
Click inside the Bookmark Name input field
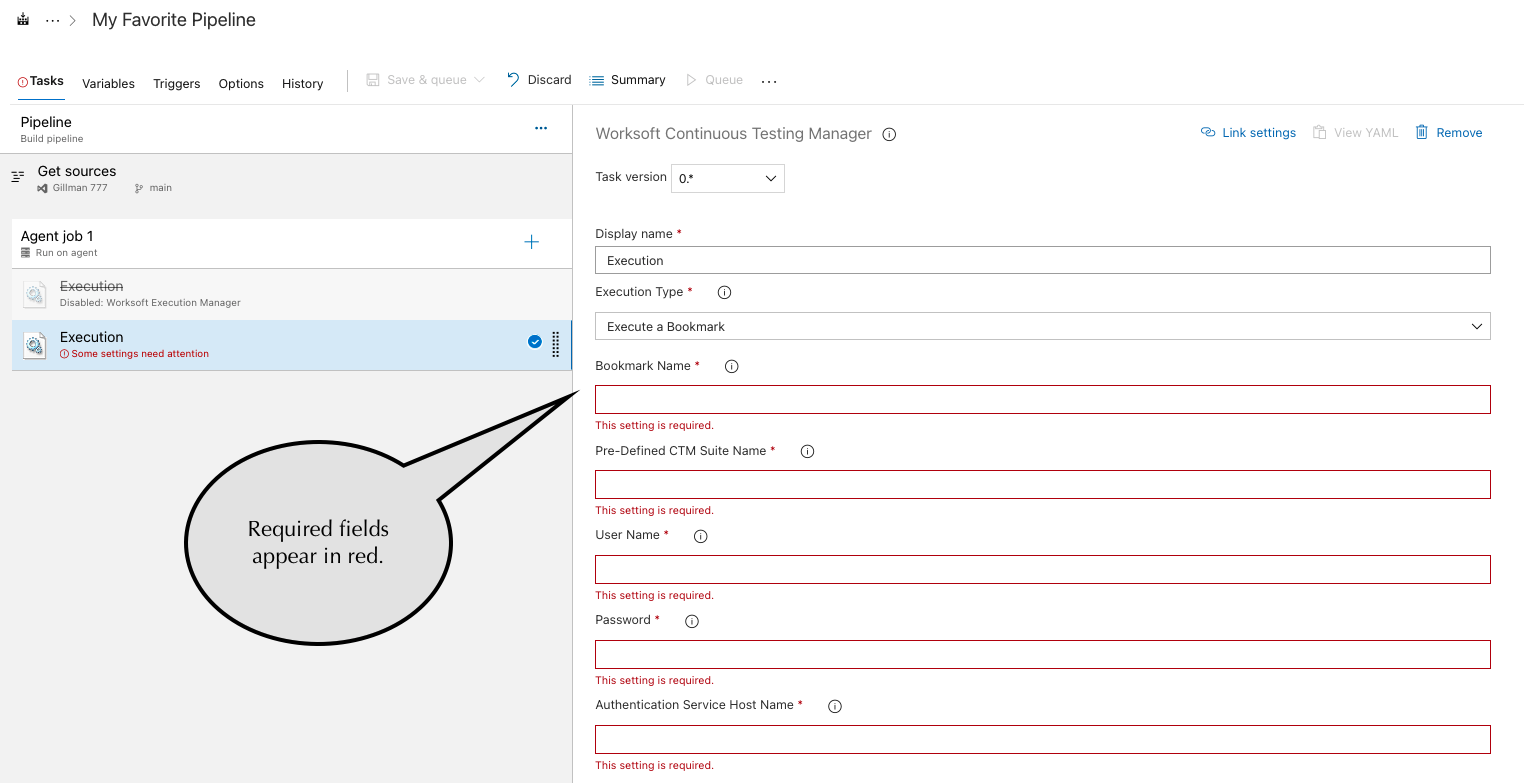[1040, 399]
